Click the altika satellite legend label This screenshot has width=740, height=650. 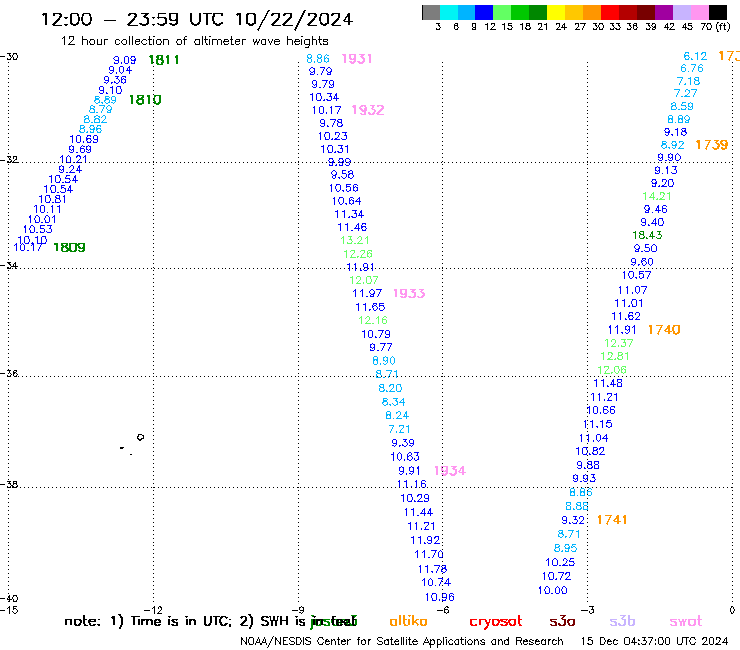[x=408, y=621]
